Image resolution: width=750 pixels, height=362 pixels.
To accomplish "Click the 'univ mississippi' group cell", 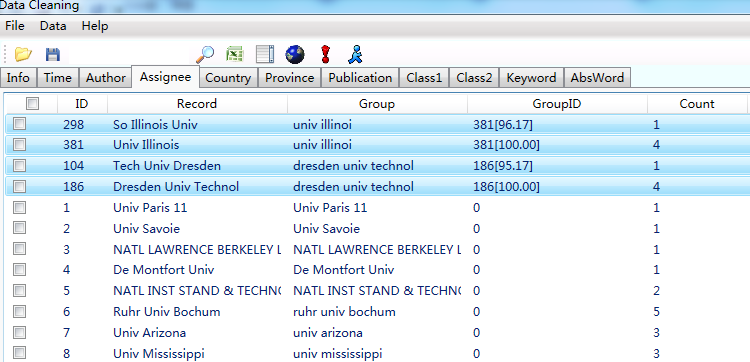I will tap(338, 354).
